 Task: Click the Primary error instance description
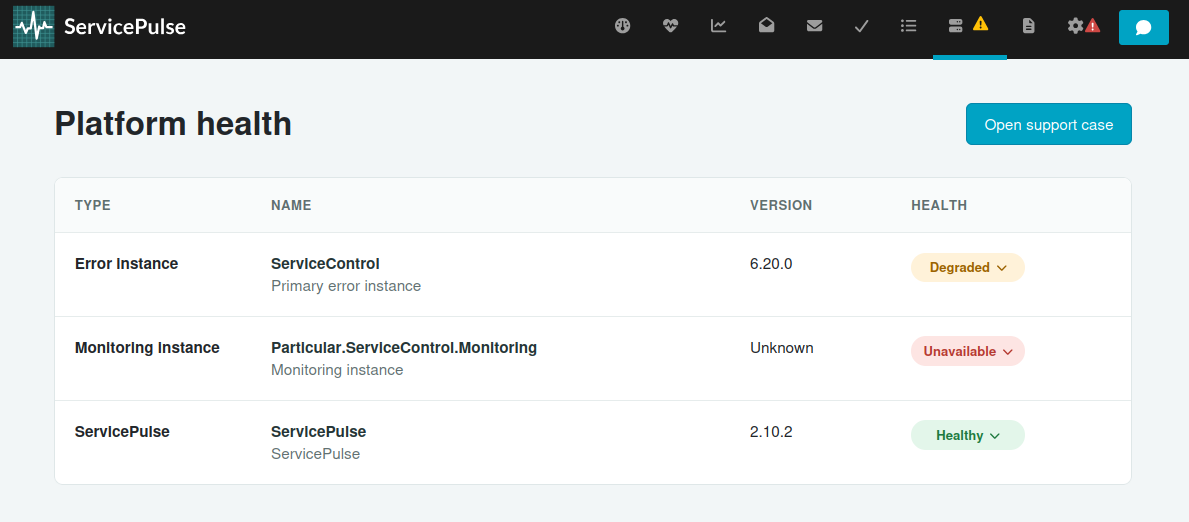click(x=346, y=287)
